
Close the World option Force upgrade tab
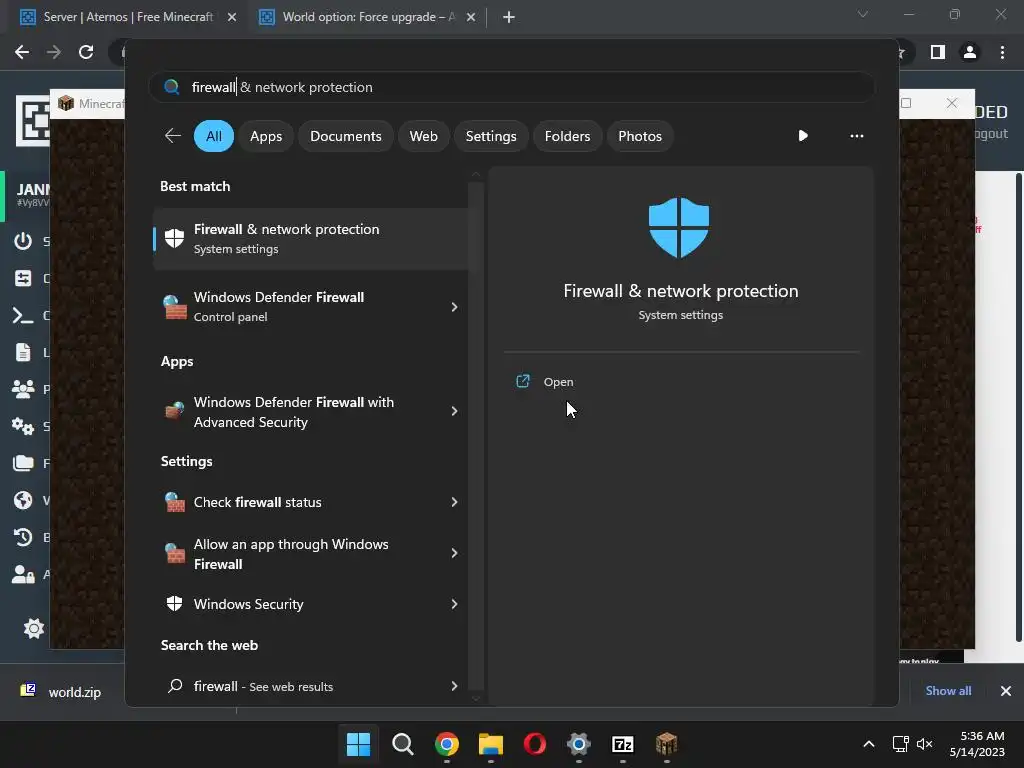point(471,18)
